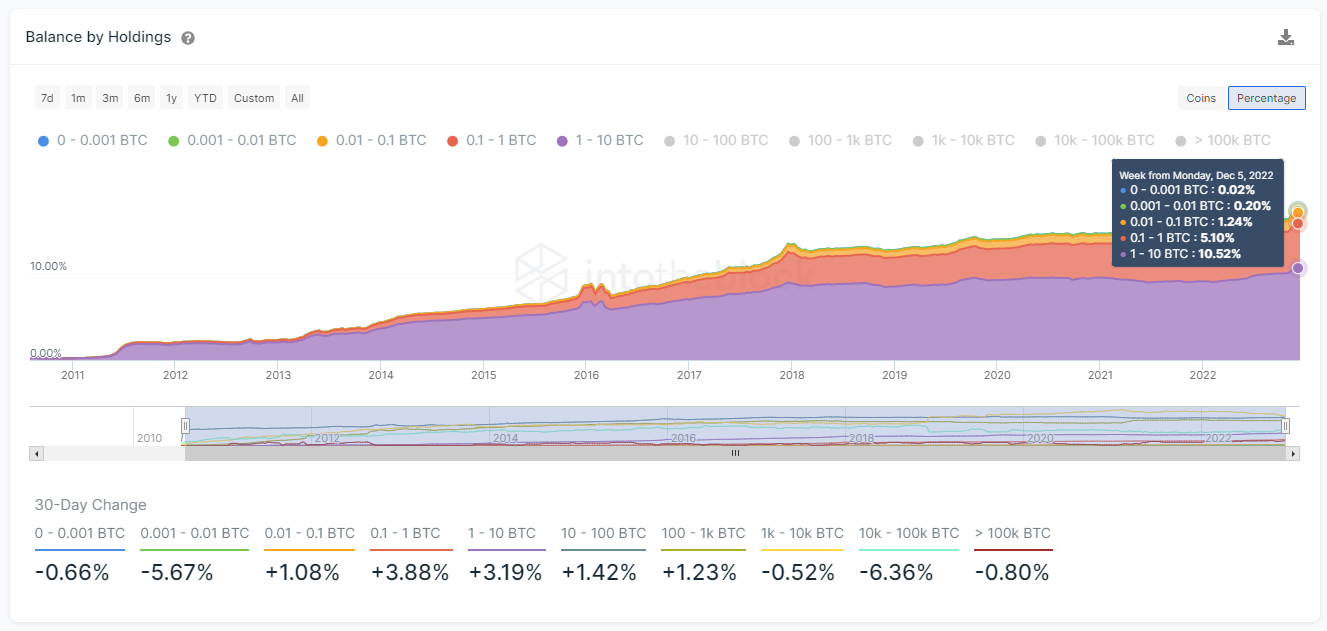The image size is (1327, 631).
Task: Show All time range
Action: point(297,98)
